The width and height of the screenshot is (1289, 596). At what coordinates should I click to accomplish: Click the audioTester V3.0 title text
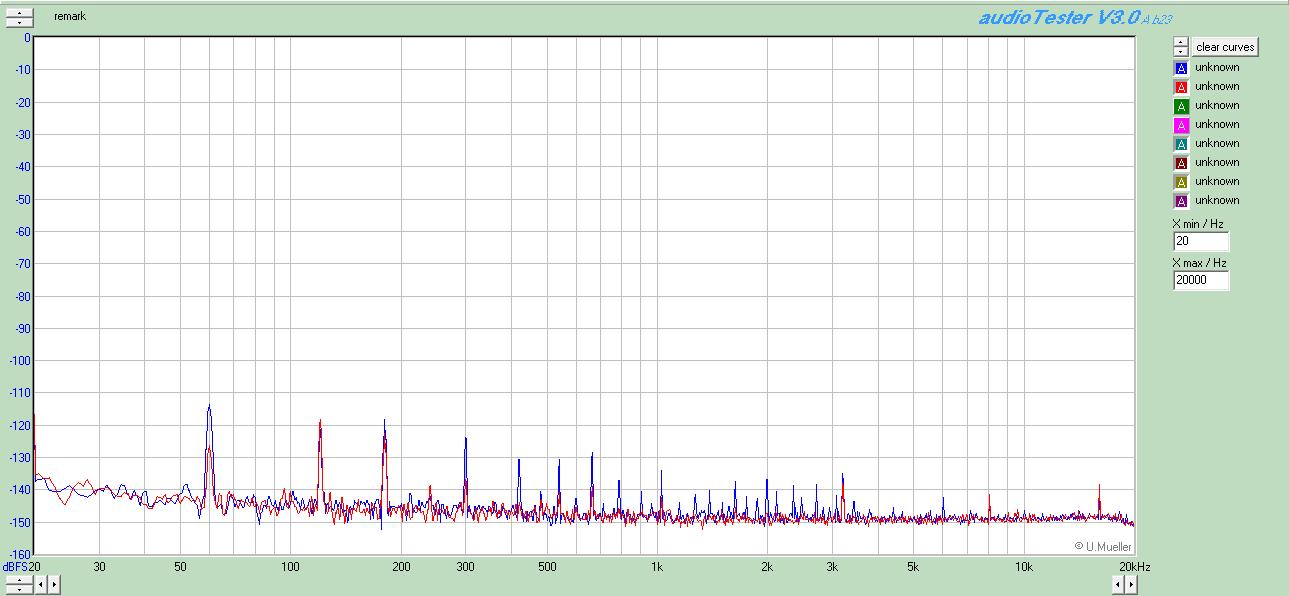1059,17
